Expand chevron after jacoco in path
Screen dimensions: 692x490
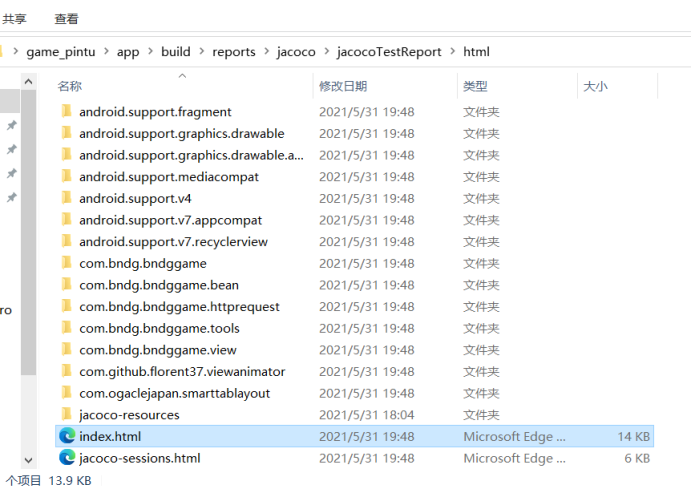click(x=327, y=52)
